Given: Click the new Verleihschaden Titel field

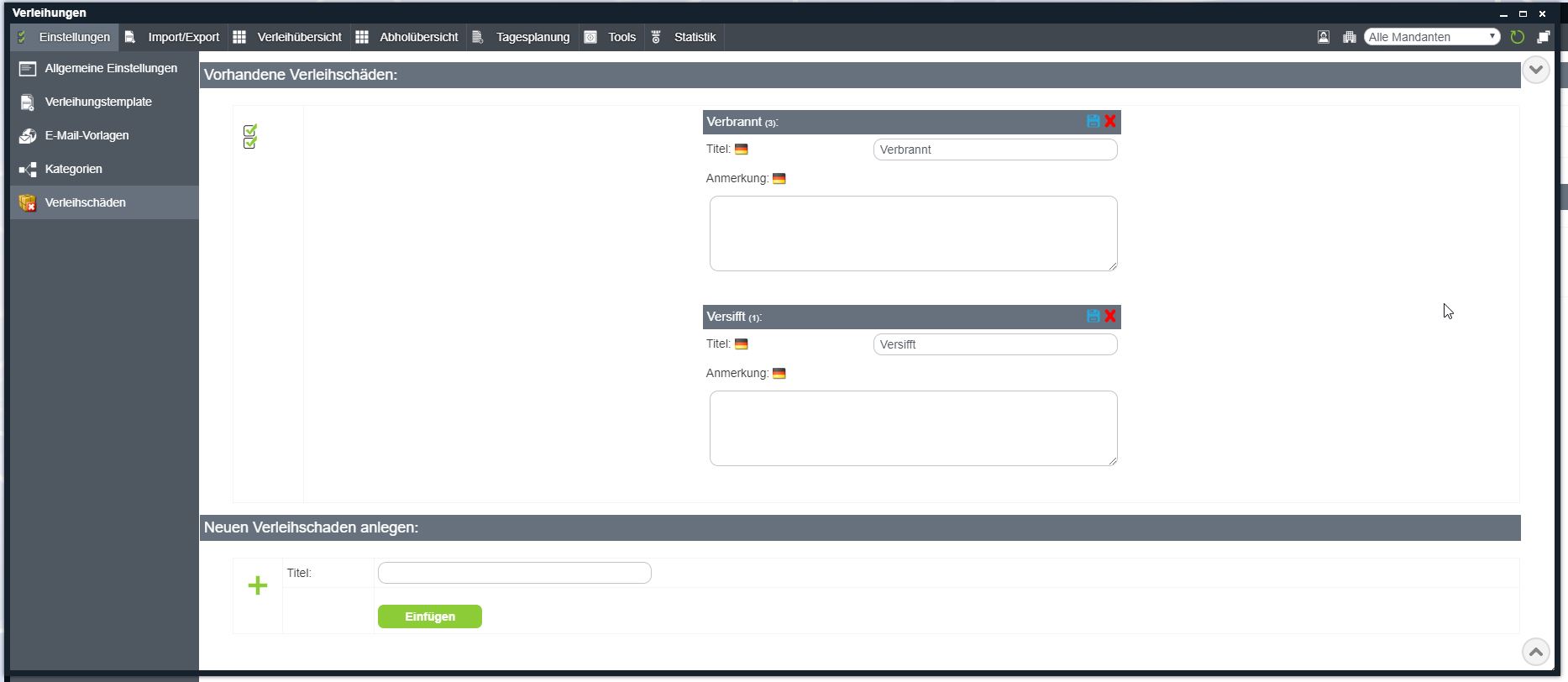Looking at the screenshot, I should pos(514,573).
